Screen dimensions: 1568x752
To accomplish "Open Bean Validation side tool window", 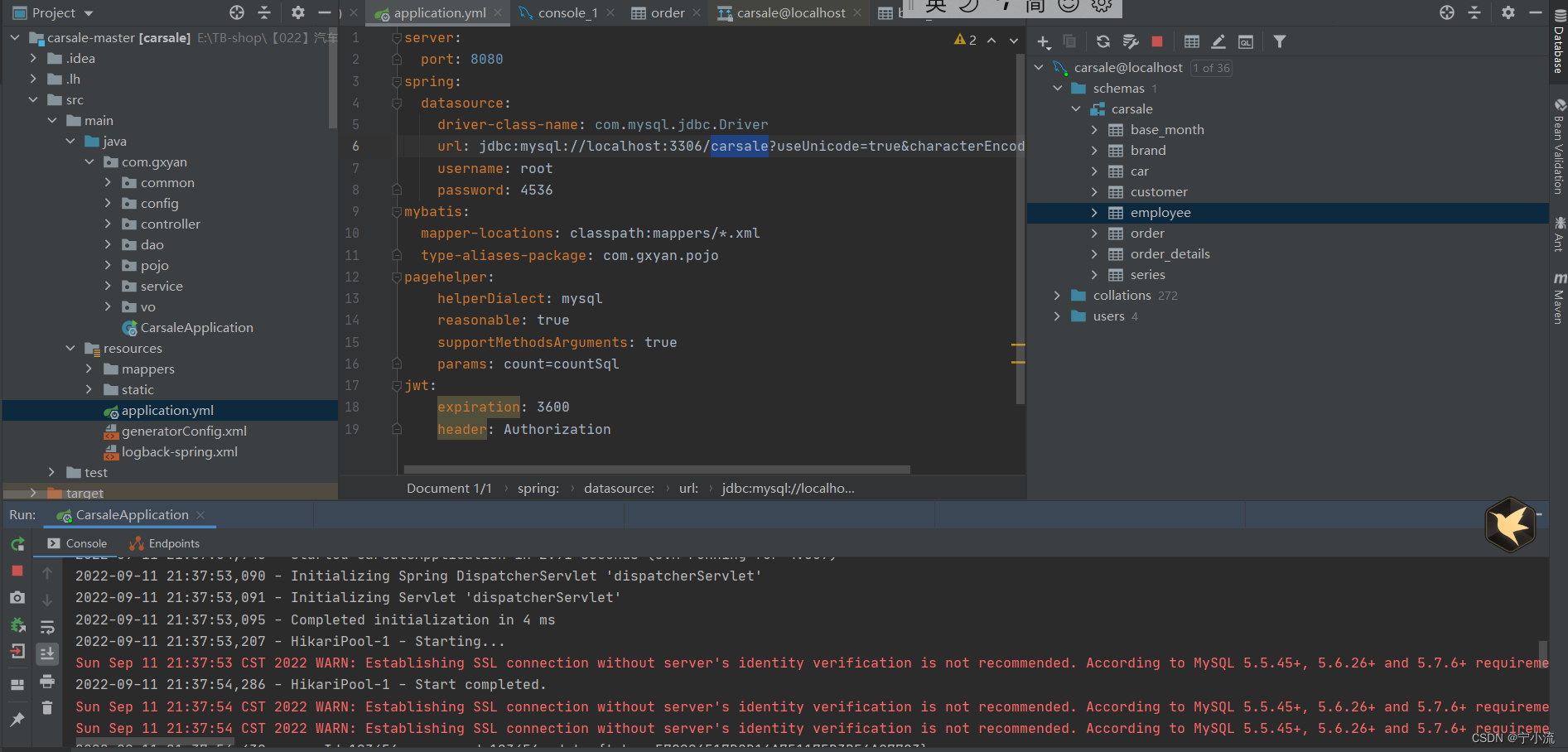I will pyautogui.click(x=1559, y=147).
